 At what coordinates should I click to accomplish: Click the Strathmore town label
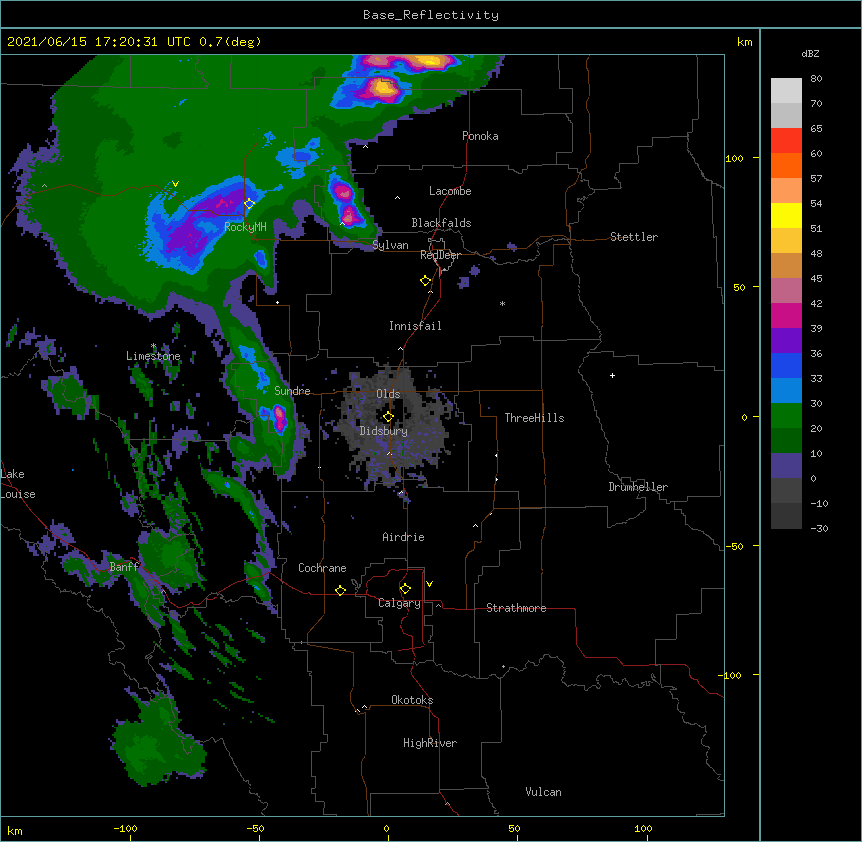516,608
